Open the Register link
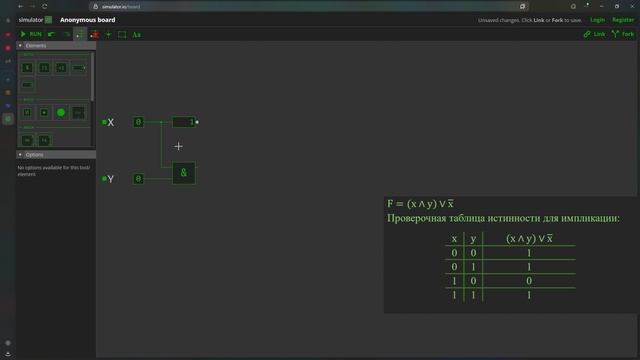The height and width of the screenshot is (360, 640). [623, 20]
